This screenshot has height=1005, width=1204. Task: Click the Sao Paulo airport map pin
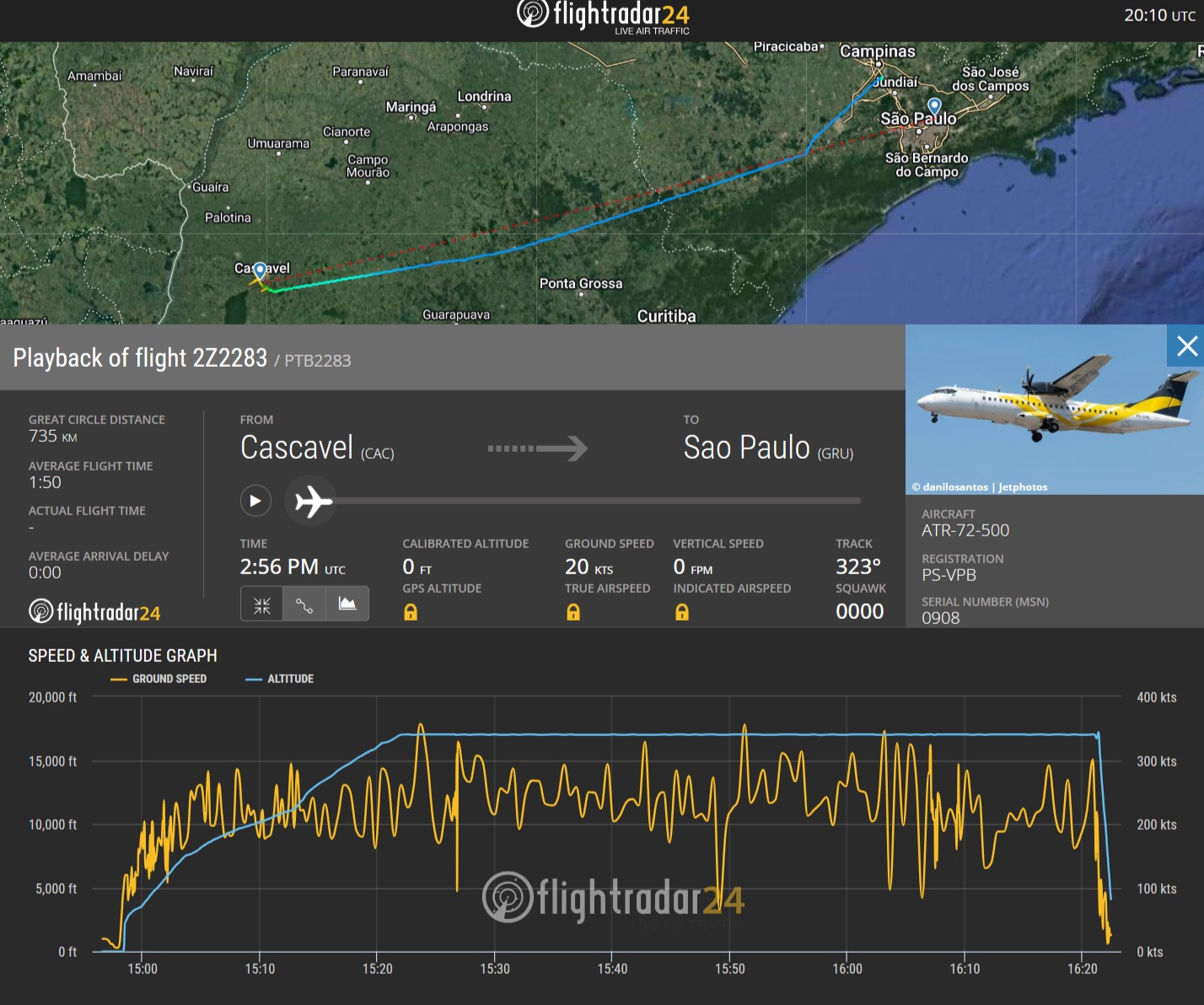(x=934, y=106)
